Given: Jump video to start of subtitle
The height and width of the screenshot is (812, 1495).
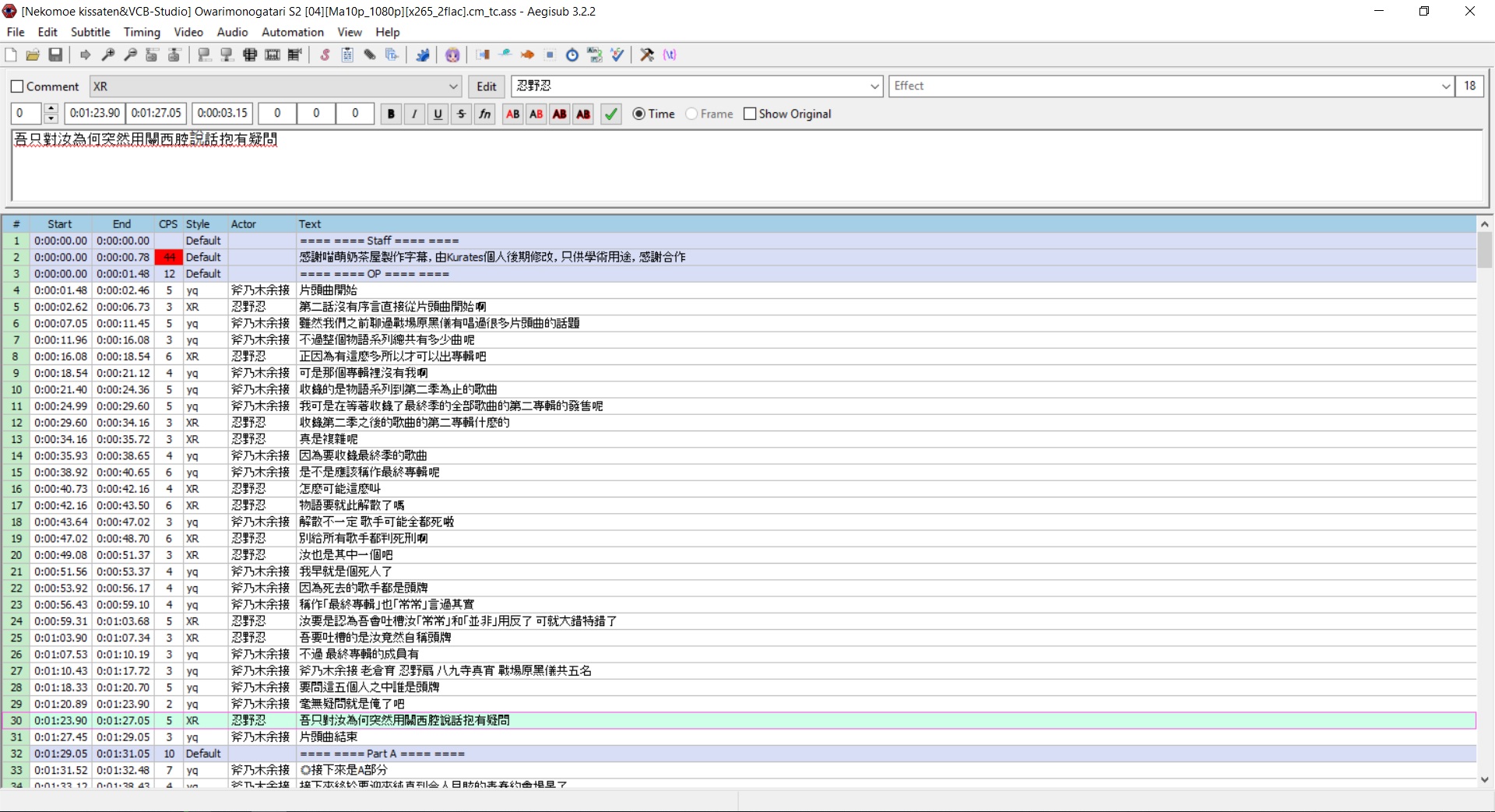Looking at the screenshot, I should [153, 54].
